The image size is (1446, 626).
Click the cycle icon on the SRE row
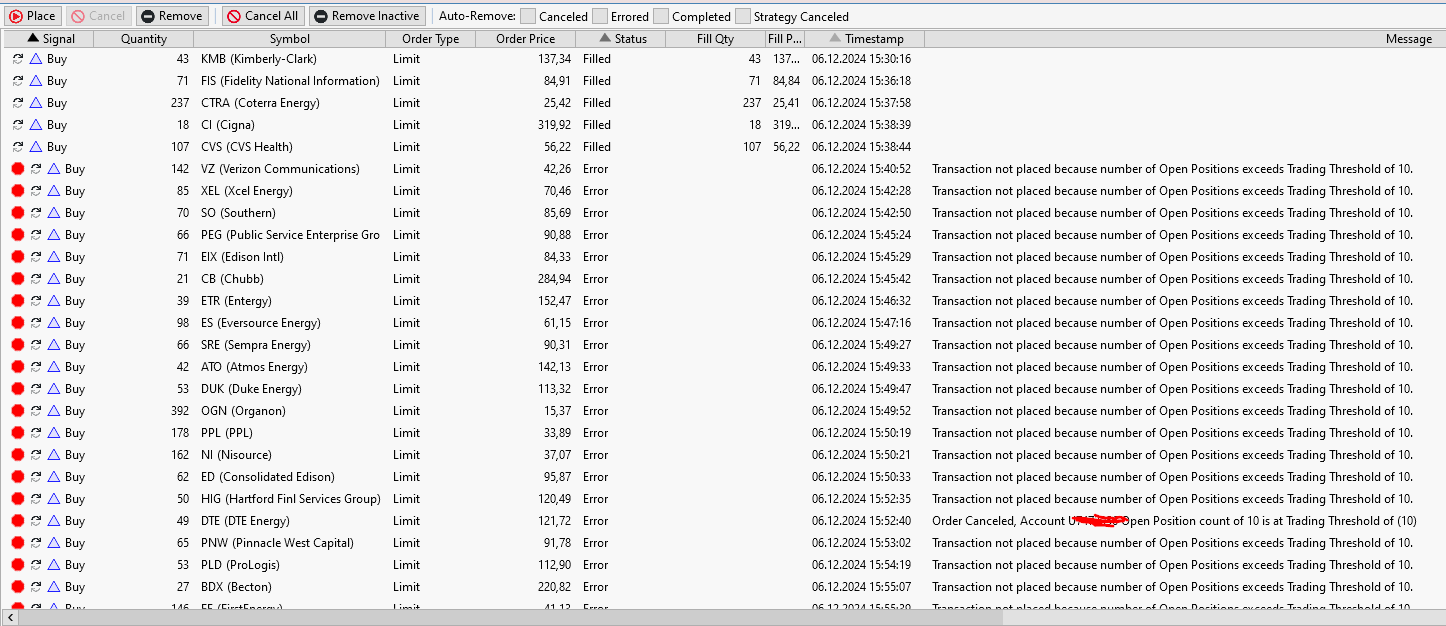(x=36, y=345)
